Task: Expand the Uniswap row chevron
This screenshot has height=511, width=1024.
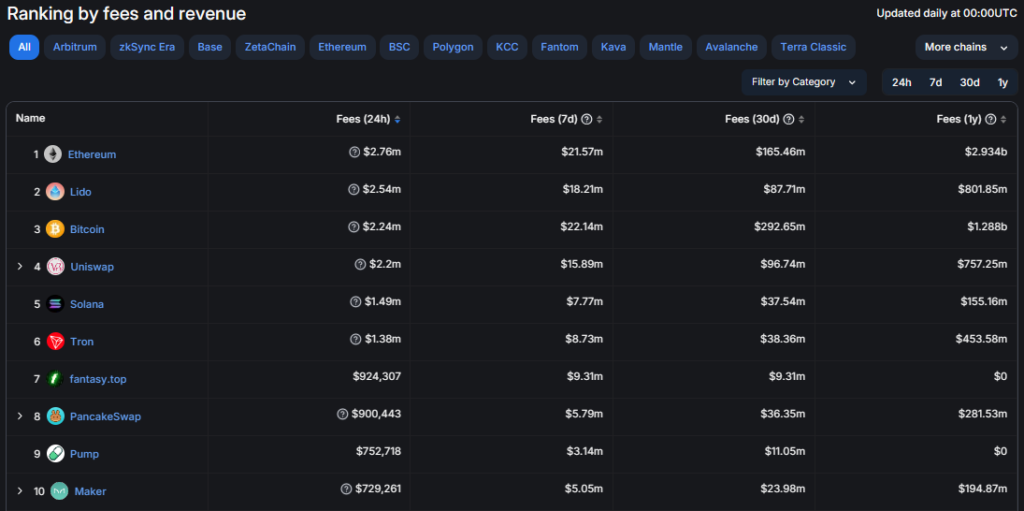Action: (x=19, y=266)
